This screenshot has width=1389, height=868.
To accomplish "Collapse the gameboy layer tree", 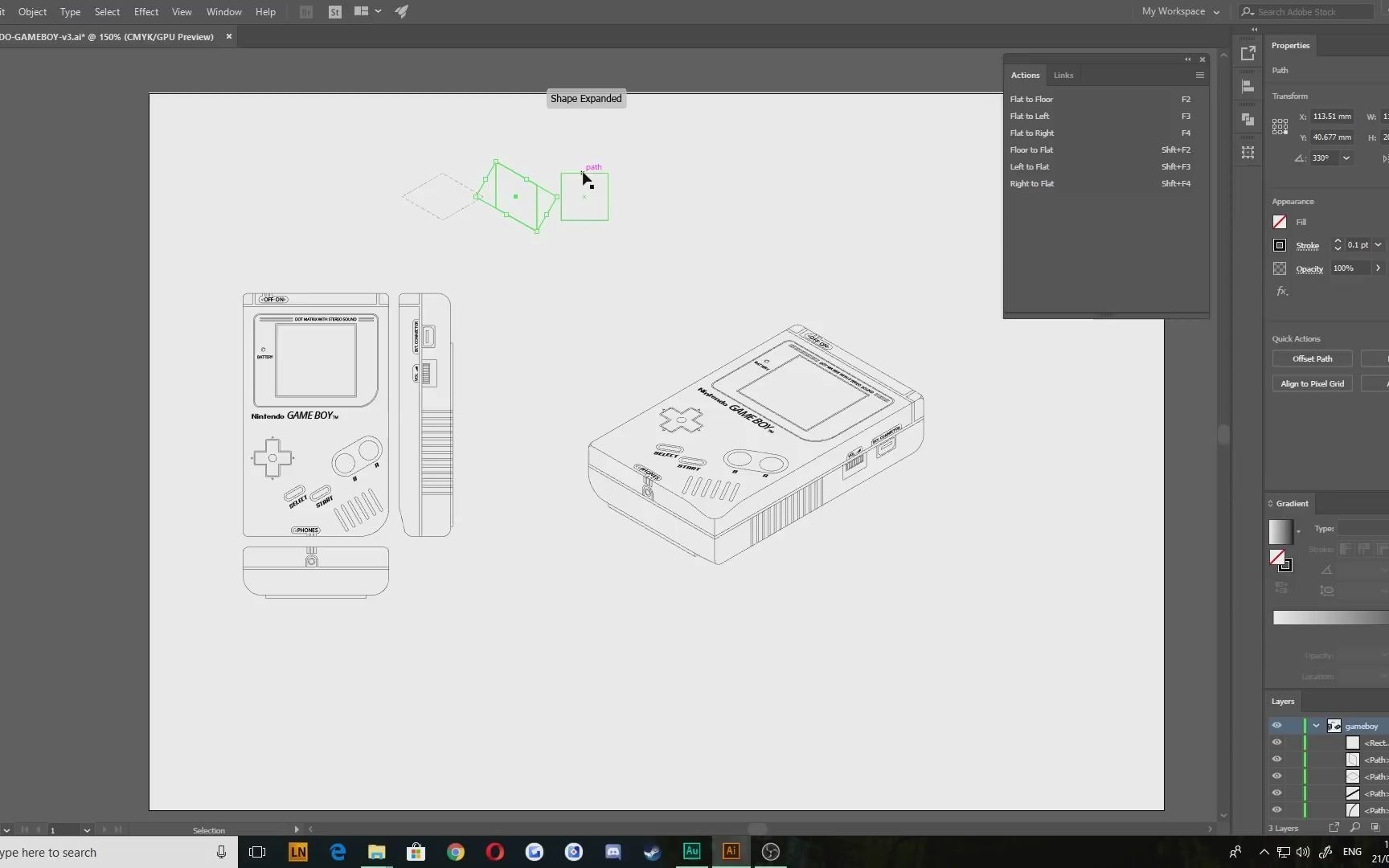I will 1316,726.
